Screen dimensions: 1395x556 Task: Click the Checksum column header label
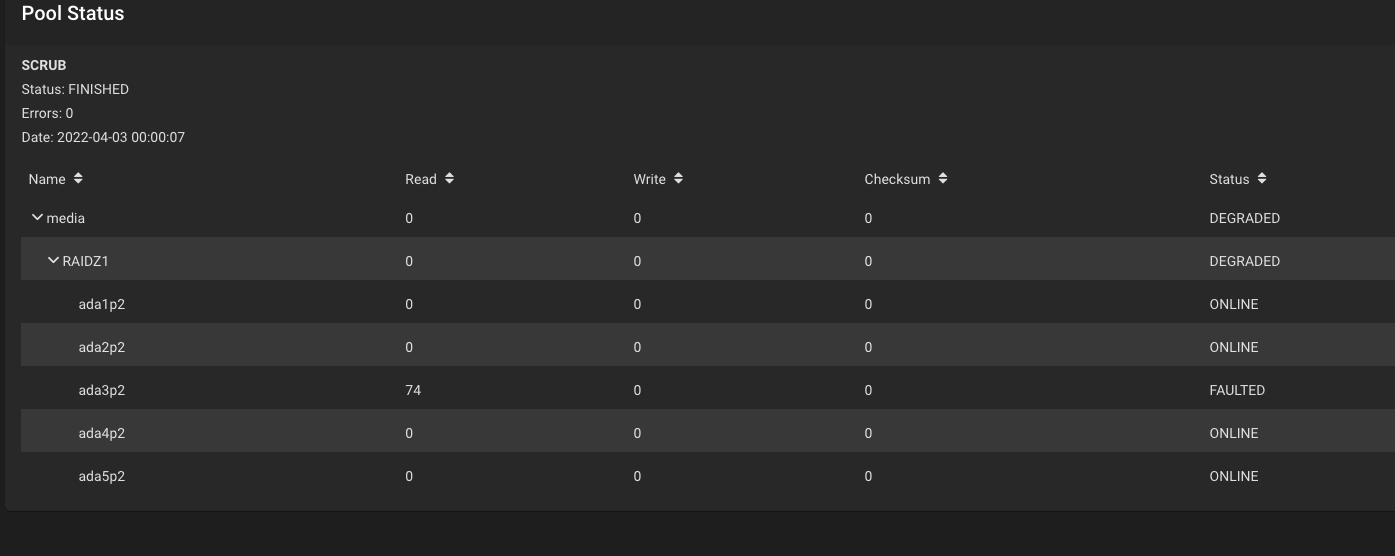897,179
